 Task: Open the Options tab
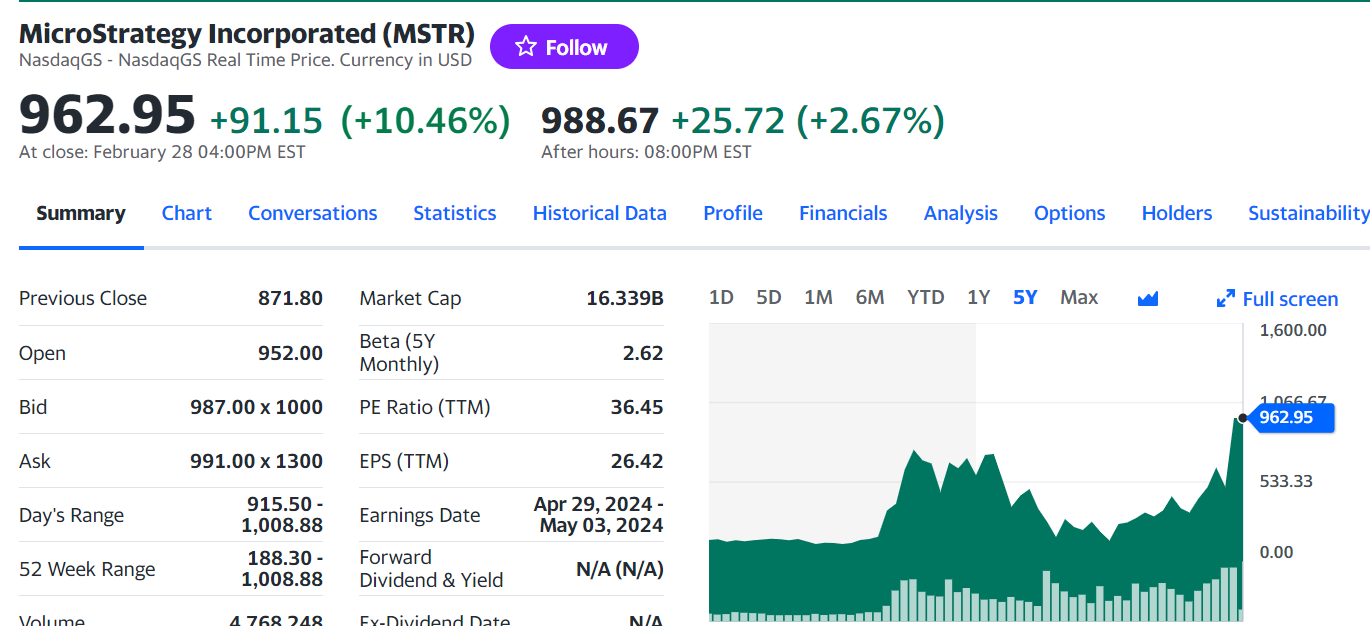click(x=1070, y=213)
